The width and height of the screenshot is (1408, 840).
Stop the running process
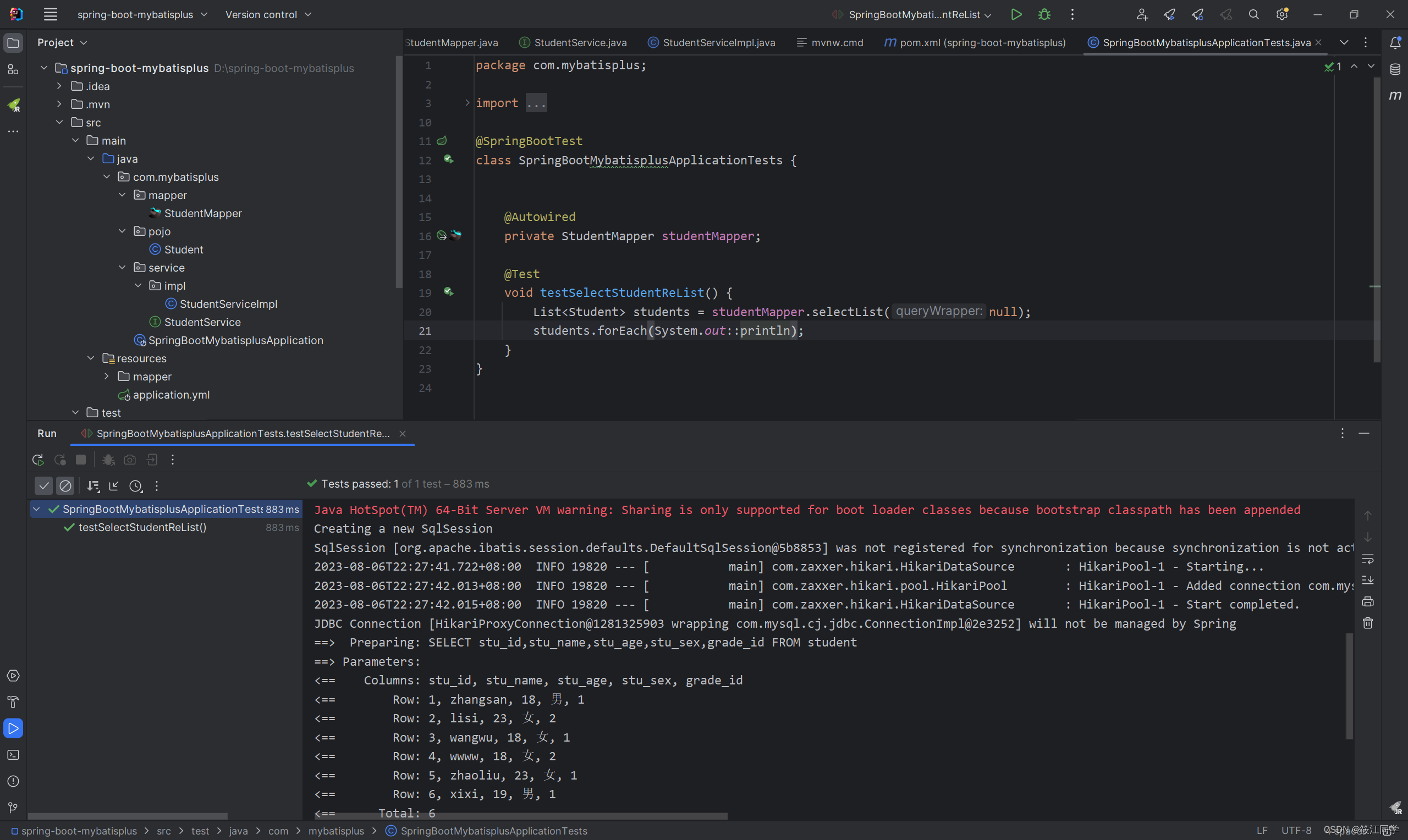[81, 460]
